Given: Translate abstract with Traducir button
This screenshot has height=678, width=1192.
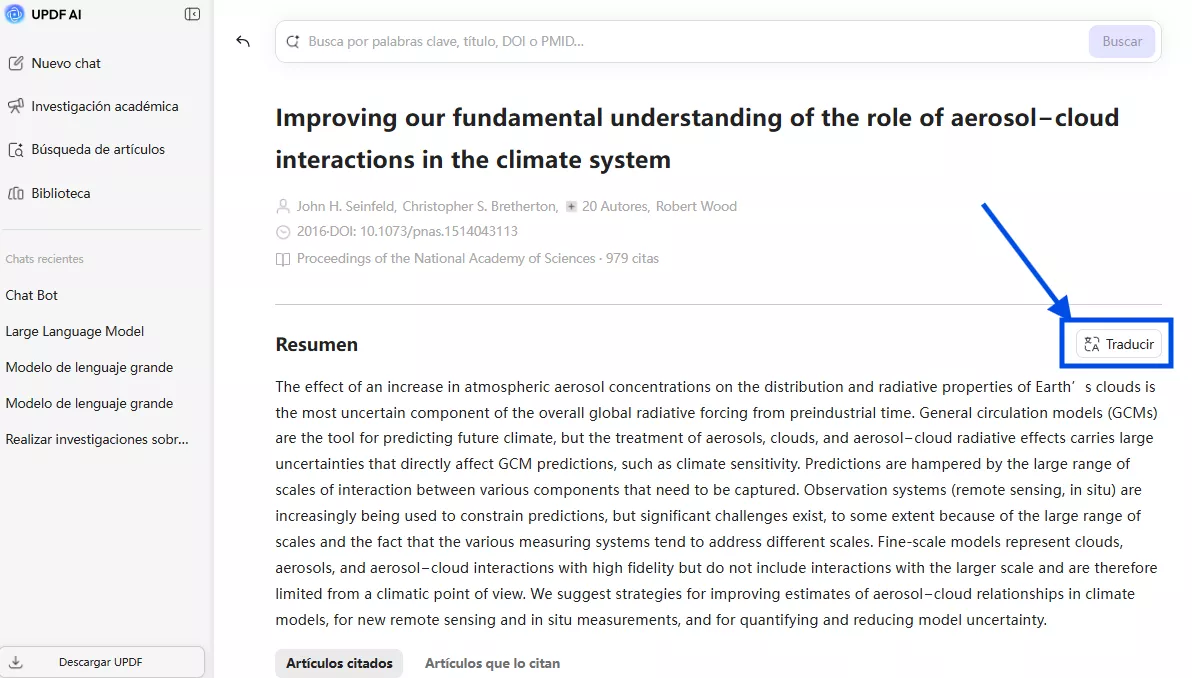Looking at the screenshot, I should [x=1119, y=344].
